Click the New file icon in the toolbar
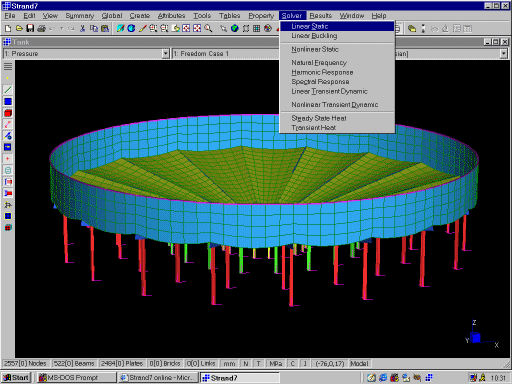 point(8,29)
